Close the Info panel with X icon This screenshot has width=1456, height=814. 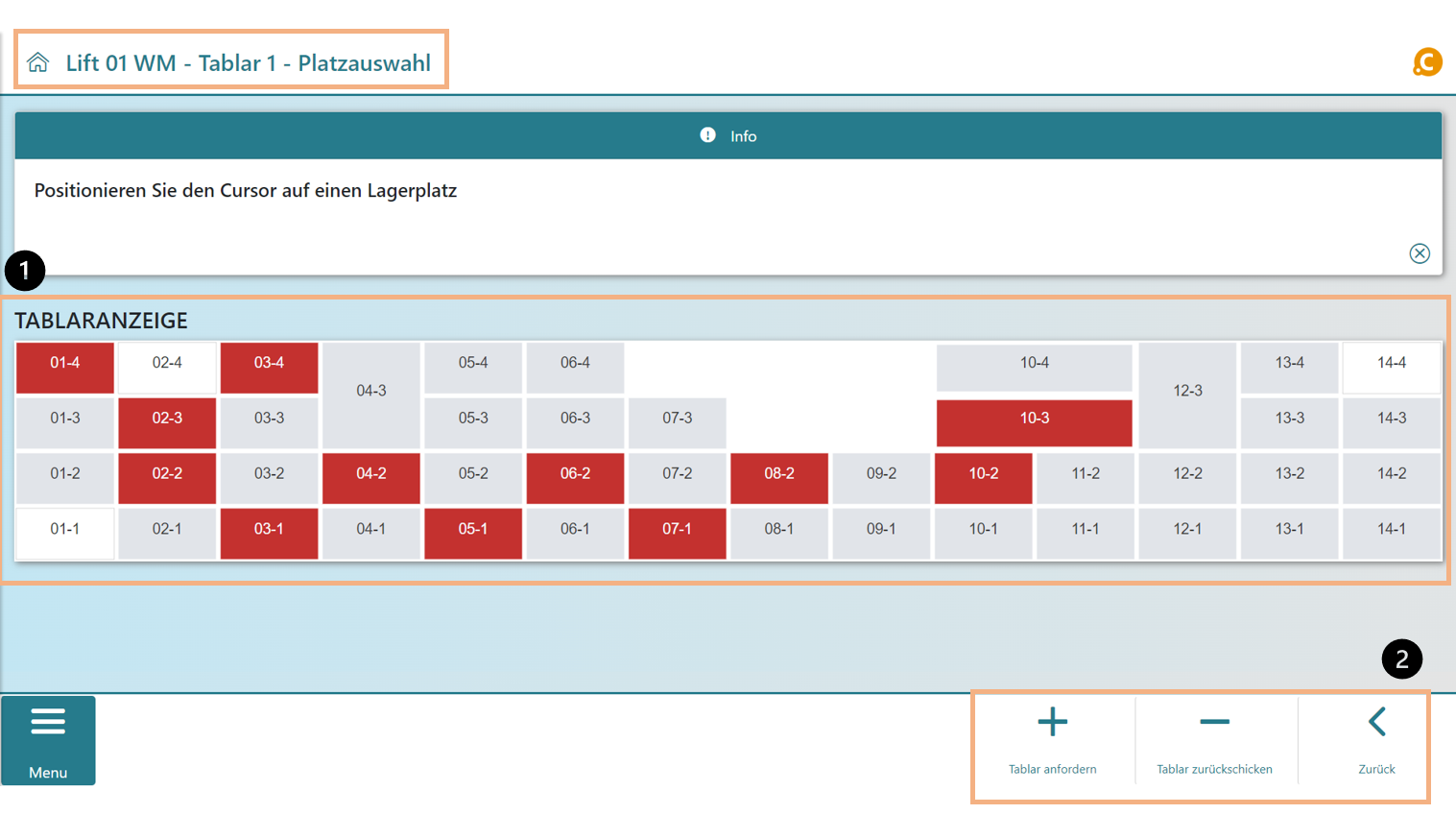(x=1419, y=253)
